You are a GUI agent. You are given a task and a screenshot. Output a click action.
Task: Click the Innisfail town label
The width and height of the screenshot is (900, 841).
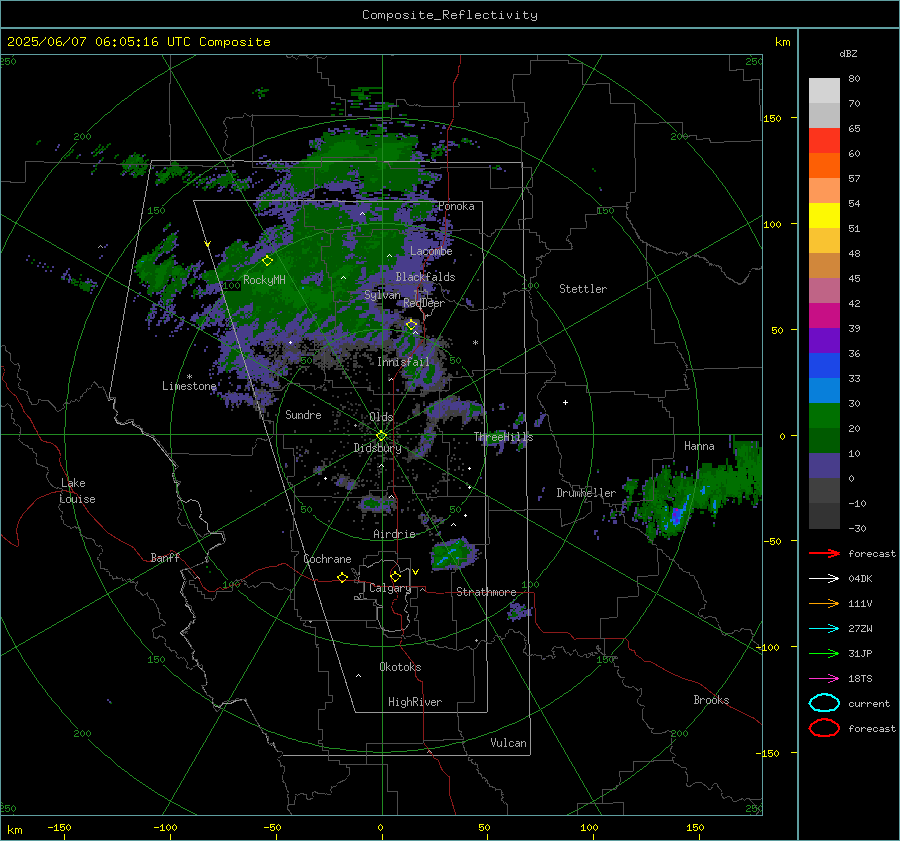(403, 362)
